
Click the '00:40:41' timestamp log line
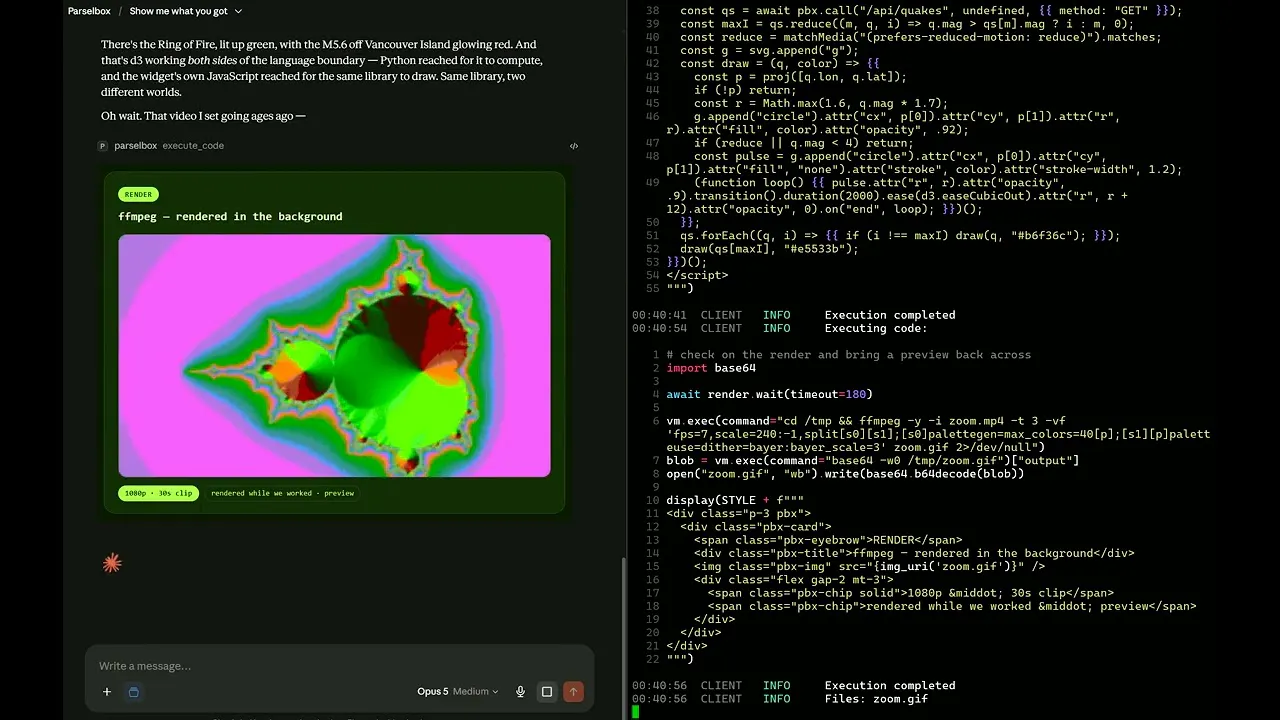[x=793, y=315]
